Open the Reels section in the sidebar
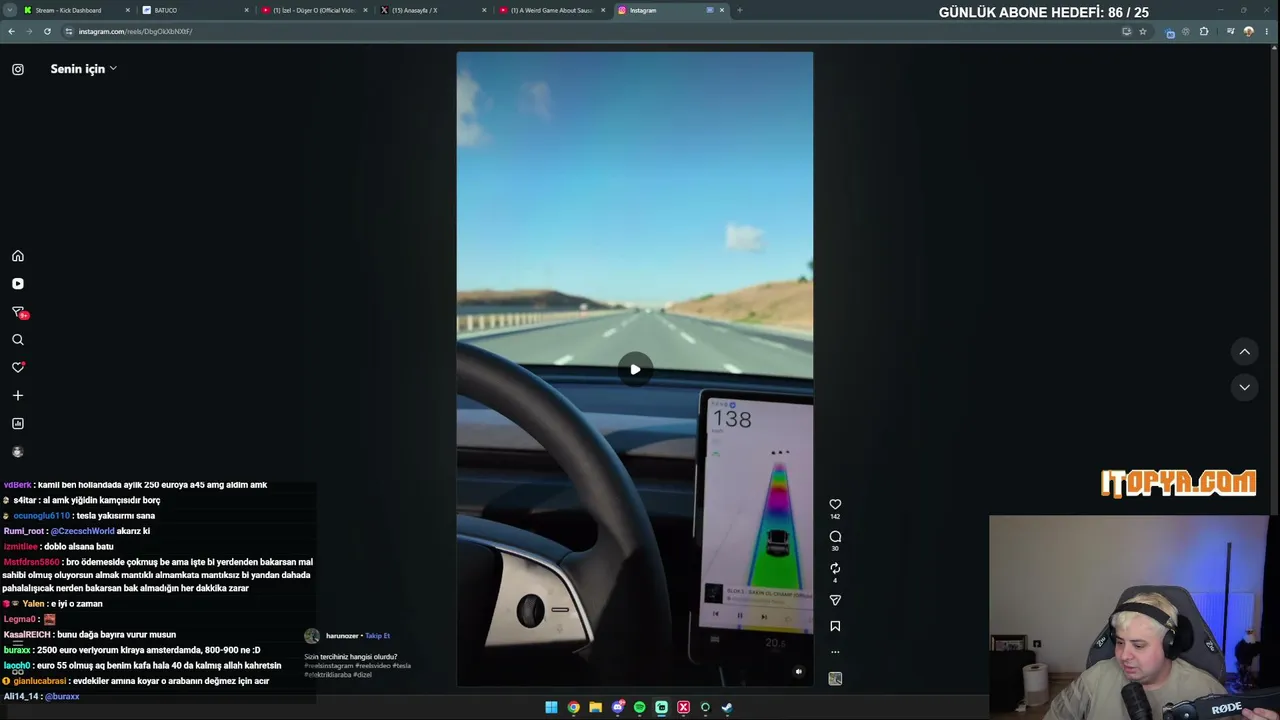This screenshot has width=1280, height=720. click(x=18, y=284)
